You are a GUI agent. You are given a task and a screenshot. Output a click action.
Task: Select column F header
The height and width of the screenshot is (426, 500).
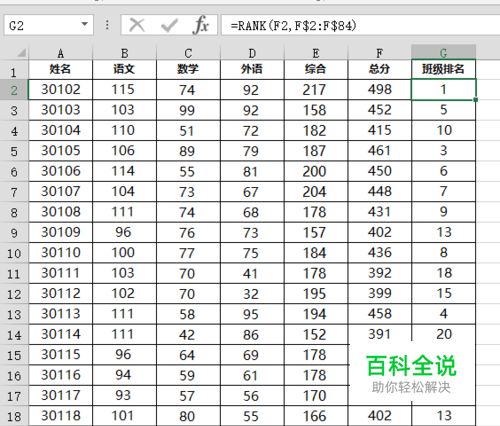point(379,53)
